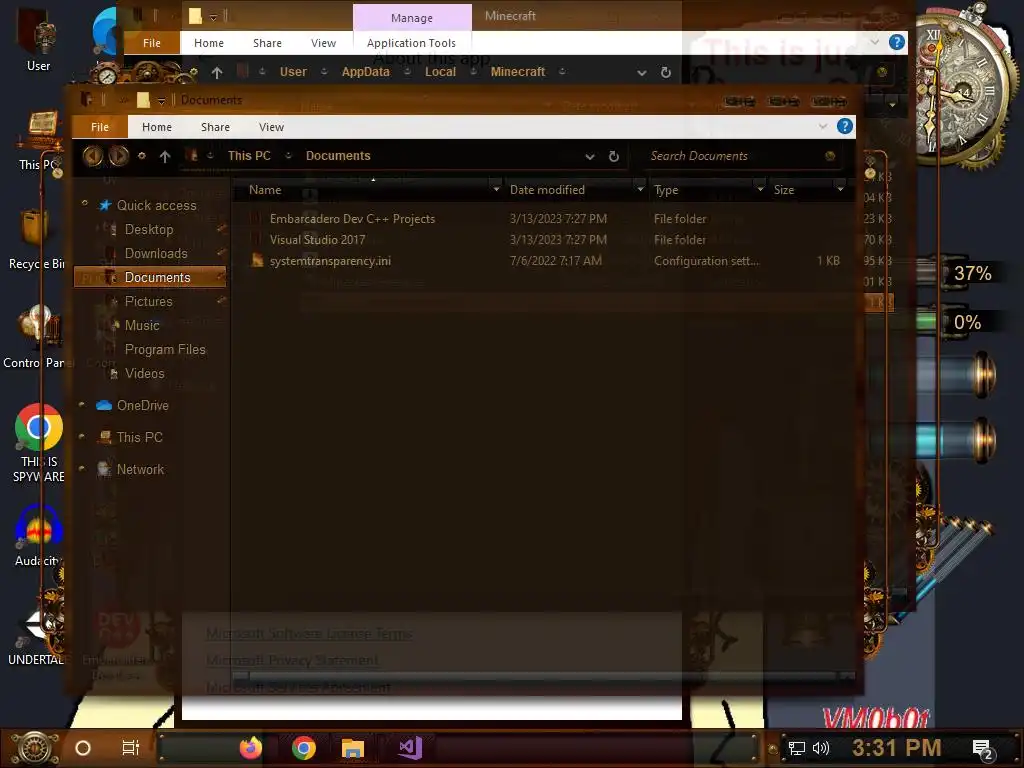Open the Size column dropdown
The image size is (1024, 768).
click(x=840, y=189)
